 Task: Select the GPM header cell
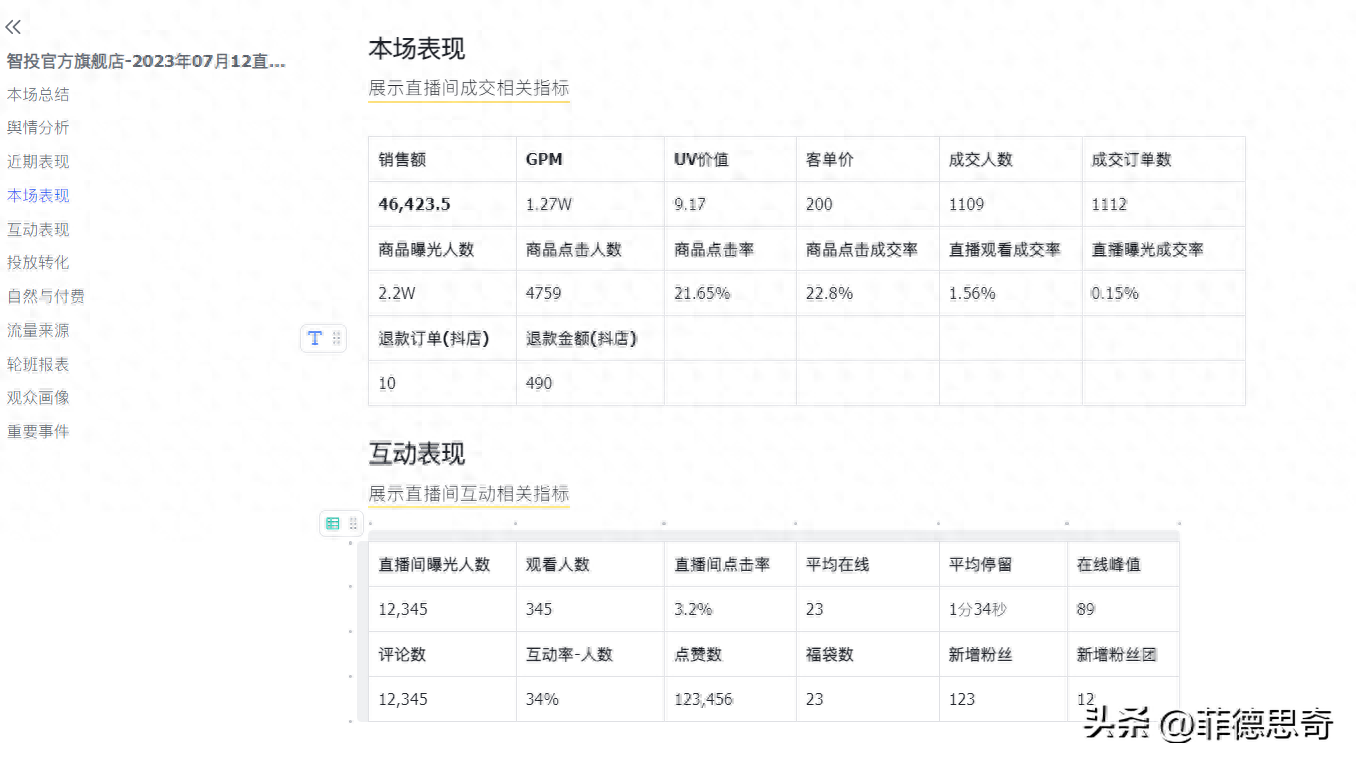point(590,159)
